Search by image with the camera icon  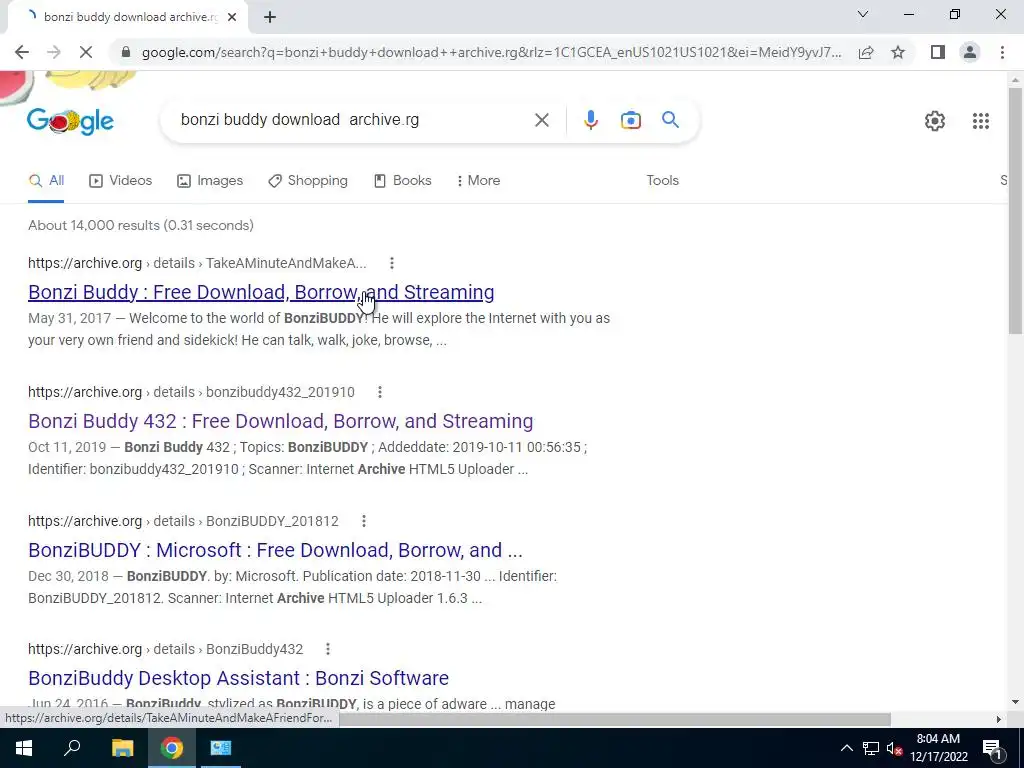point(630,120)
